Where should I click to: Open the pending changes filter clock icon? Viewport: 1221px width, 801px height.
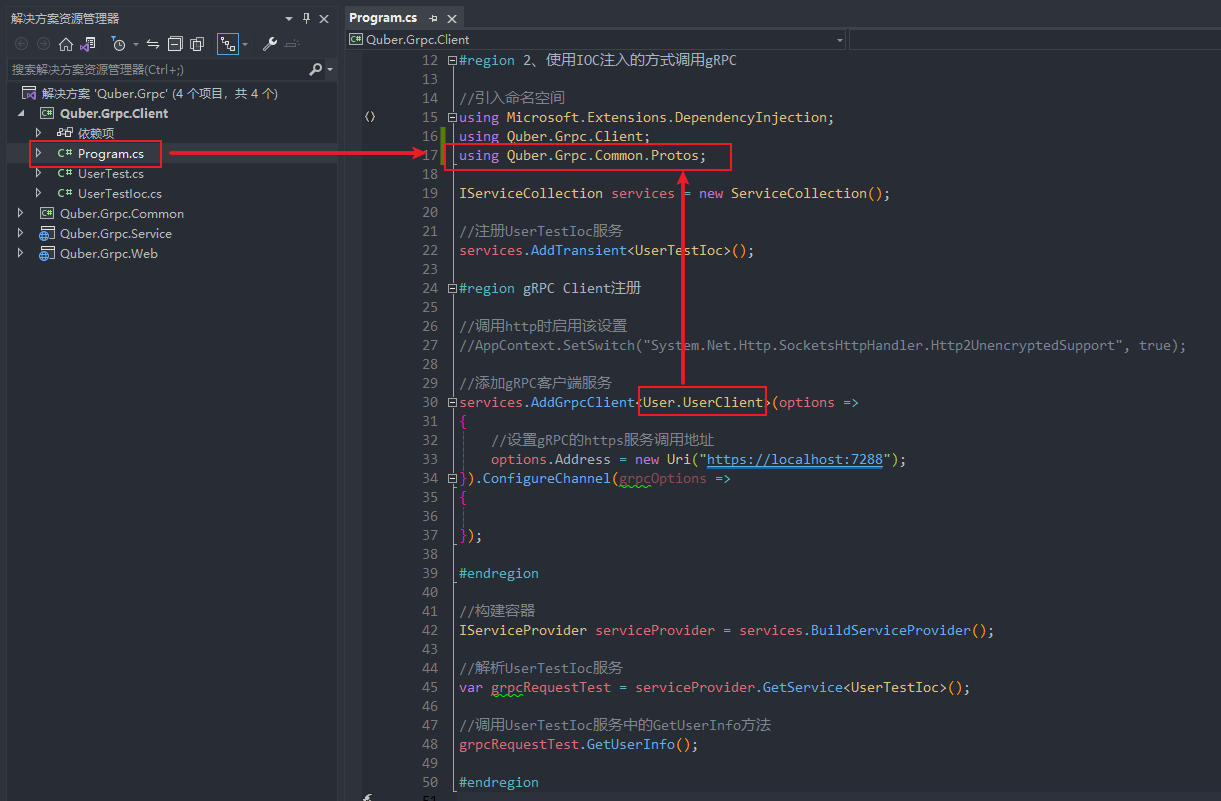coord(118,44)
